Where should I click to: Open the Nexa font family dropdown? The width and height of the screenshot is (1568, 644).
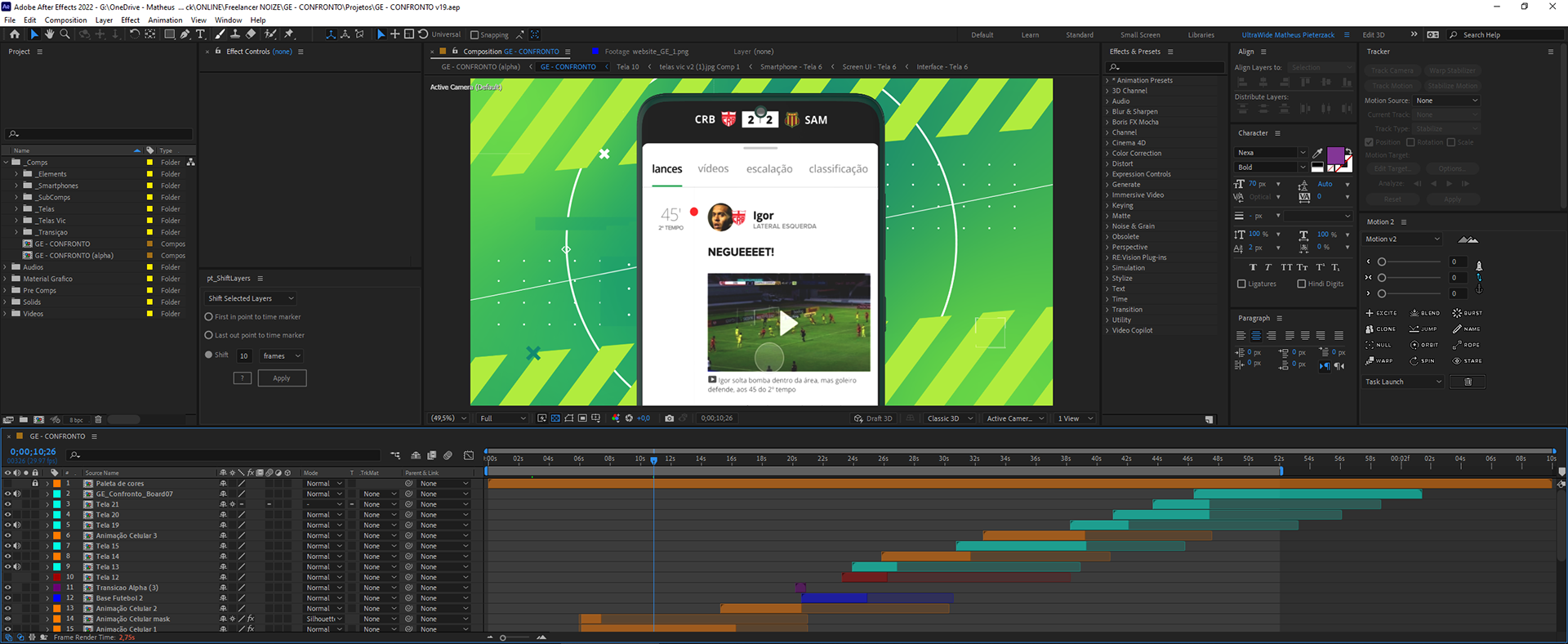(1271, 153)
